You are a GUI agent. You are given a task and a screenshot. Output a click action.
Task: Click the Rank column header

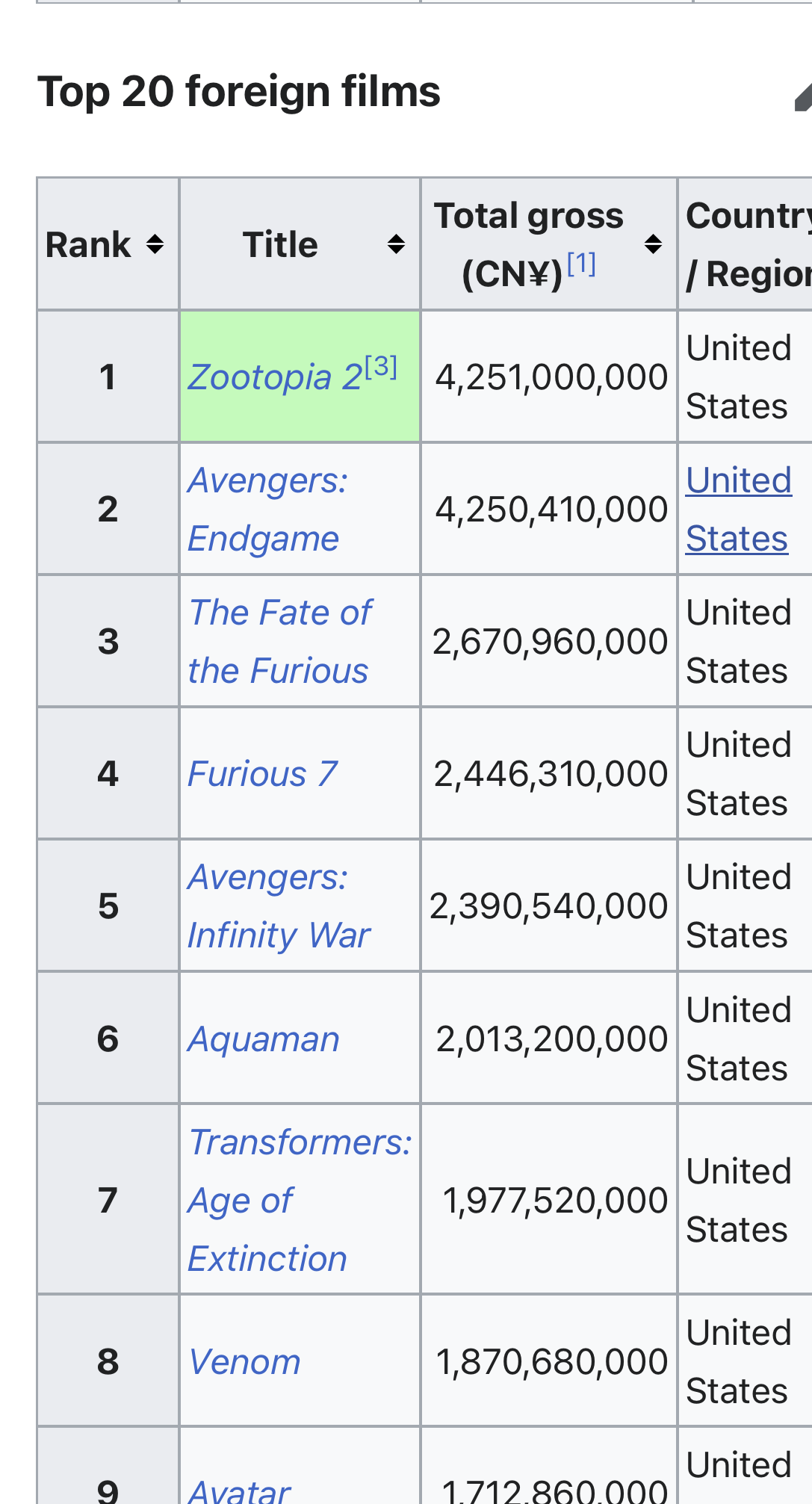point(88,244)
